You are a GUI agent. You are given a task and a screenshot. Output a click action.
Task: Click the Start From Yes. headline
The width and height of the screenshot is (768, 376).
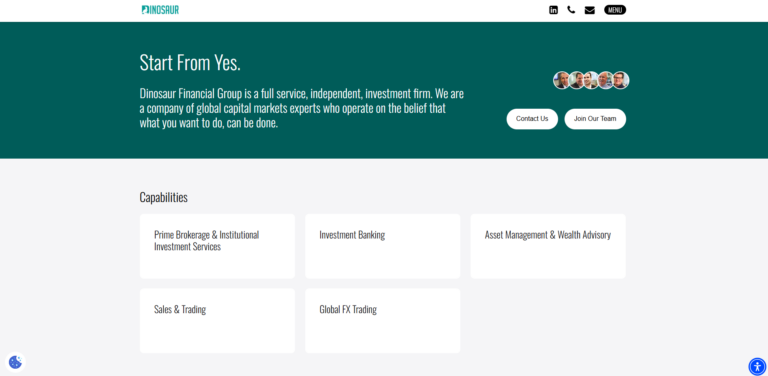(190, 63)
